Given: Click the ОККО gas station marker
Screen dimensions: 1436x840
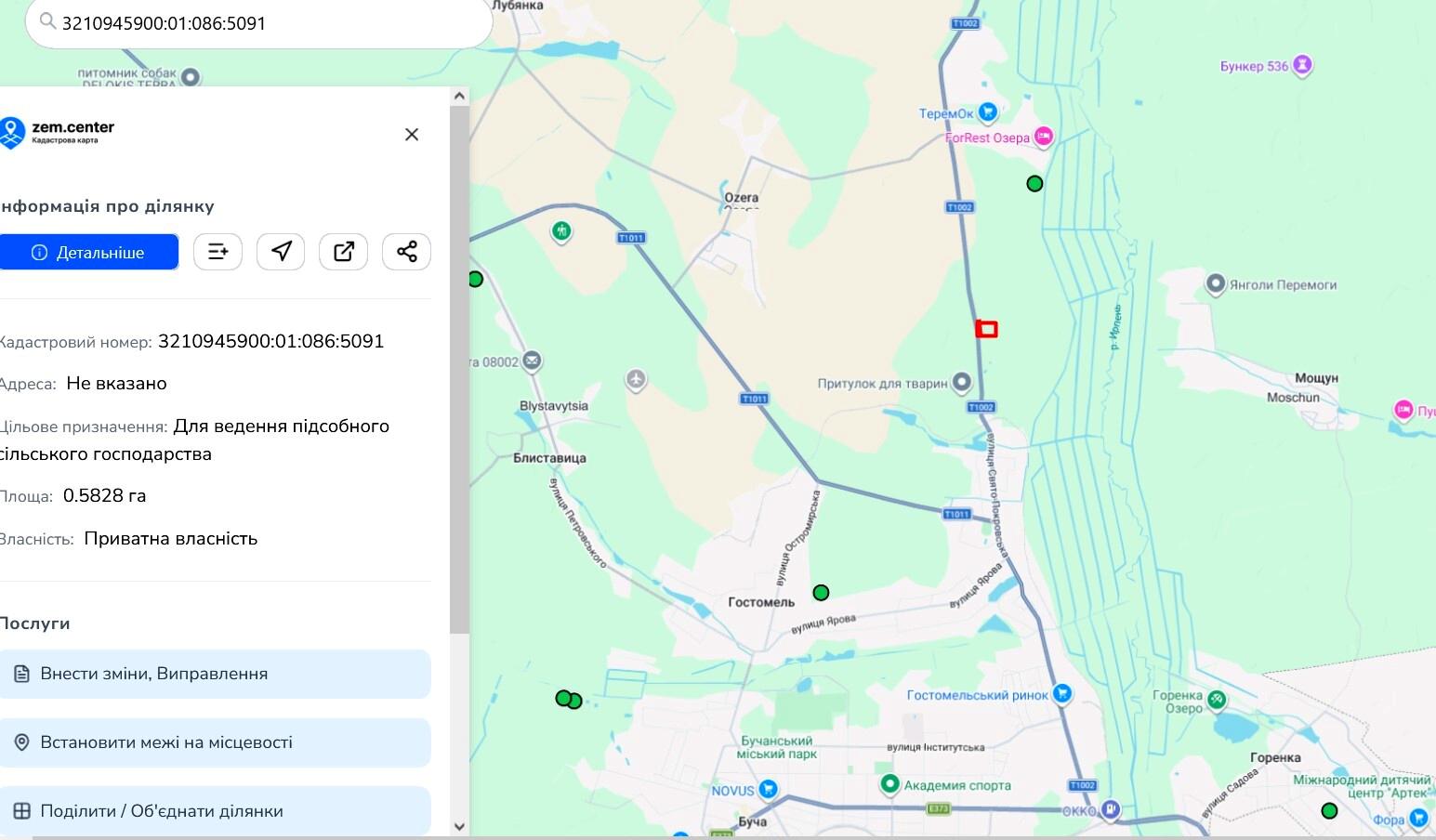Looking at the screenshot, I should point(1110,809).
